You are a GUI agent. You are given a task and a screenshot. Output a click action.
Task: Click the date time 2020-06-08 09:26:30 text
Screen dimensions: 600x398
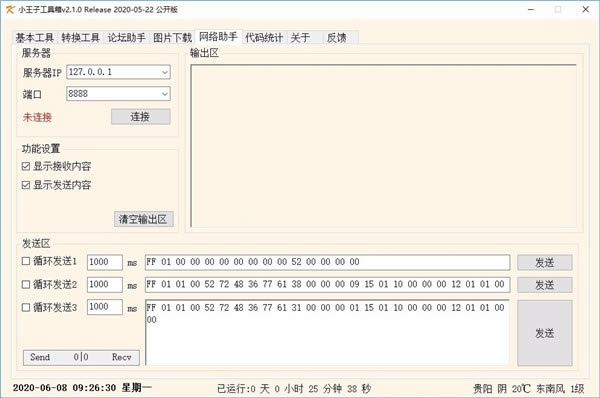pos(64,388)
